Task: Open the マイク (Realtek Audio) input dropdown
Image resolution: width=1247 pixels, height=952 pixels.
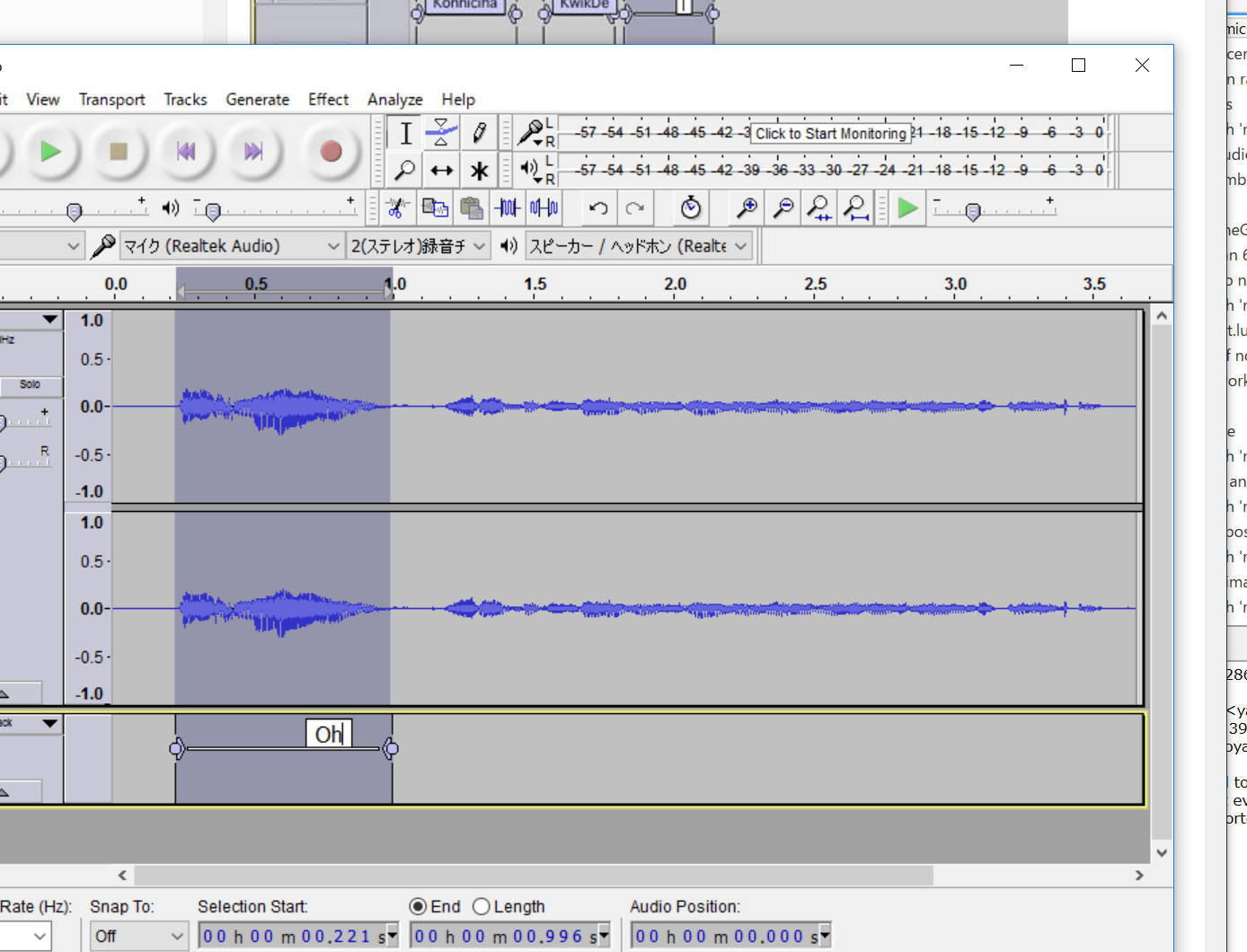Action: (x=232, y=246)
